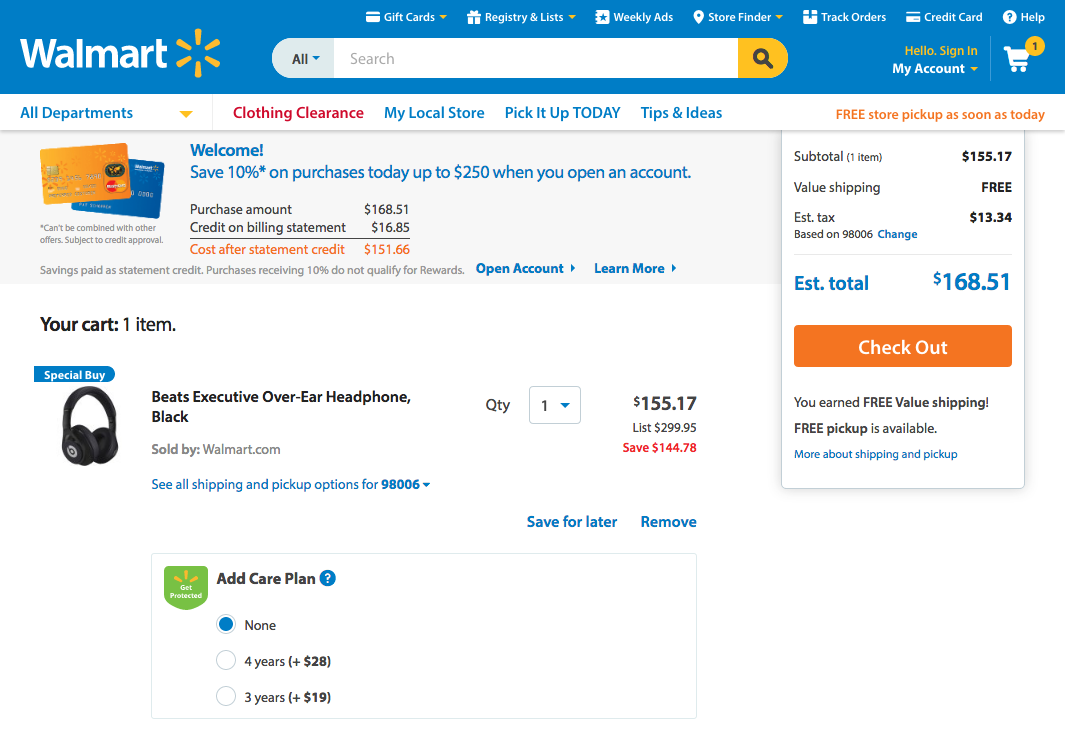Click the Care Plan help question icon
The image size is (1065, 742).
point(328,578)
